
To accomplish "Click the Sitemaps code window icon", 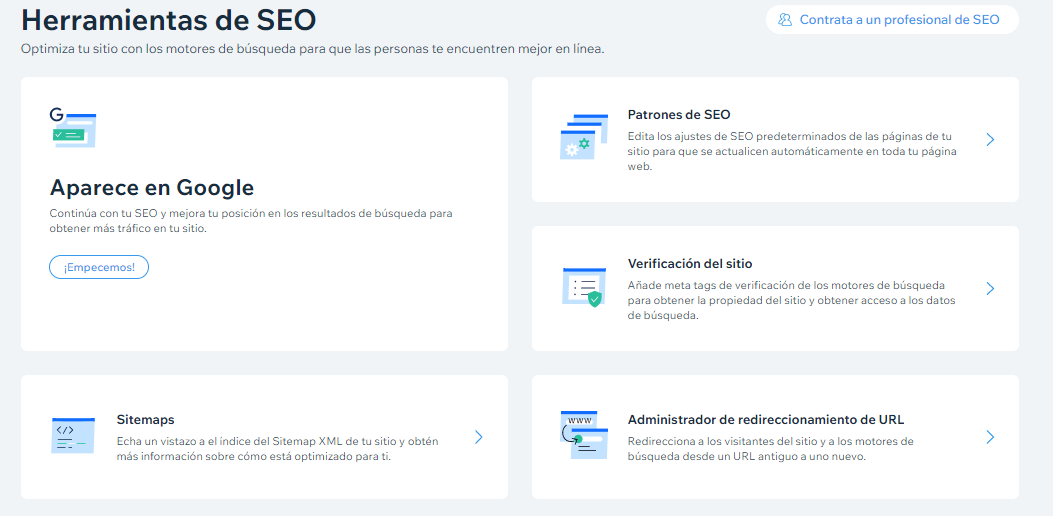I will click(73, 436).
